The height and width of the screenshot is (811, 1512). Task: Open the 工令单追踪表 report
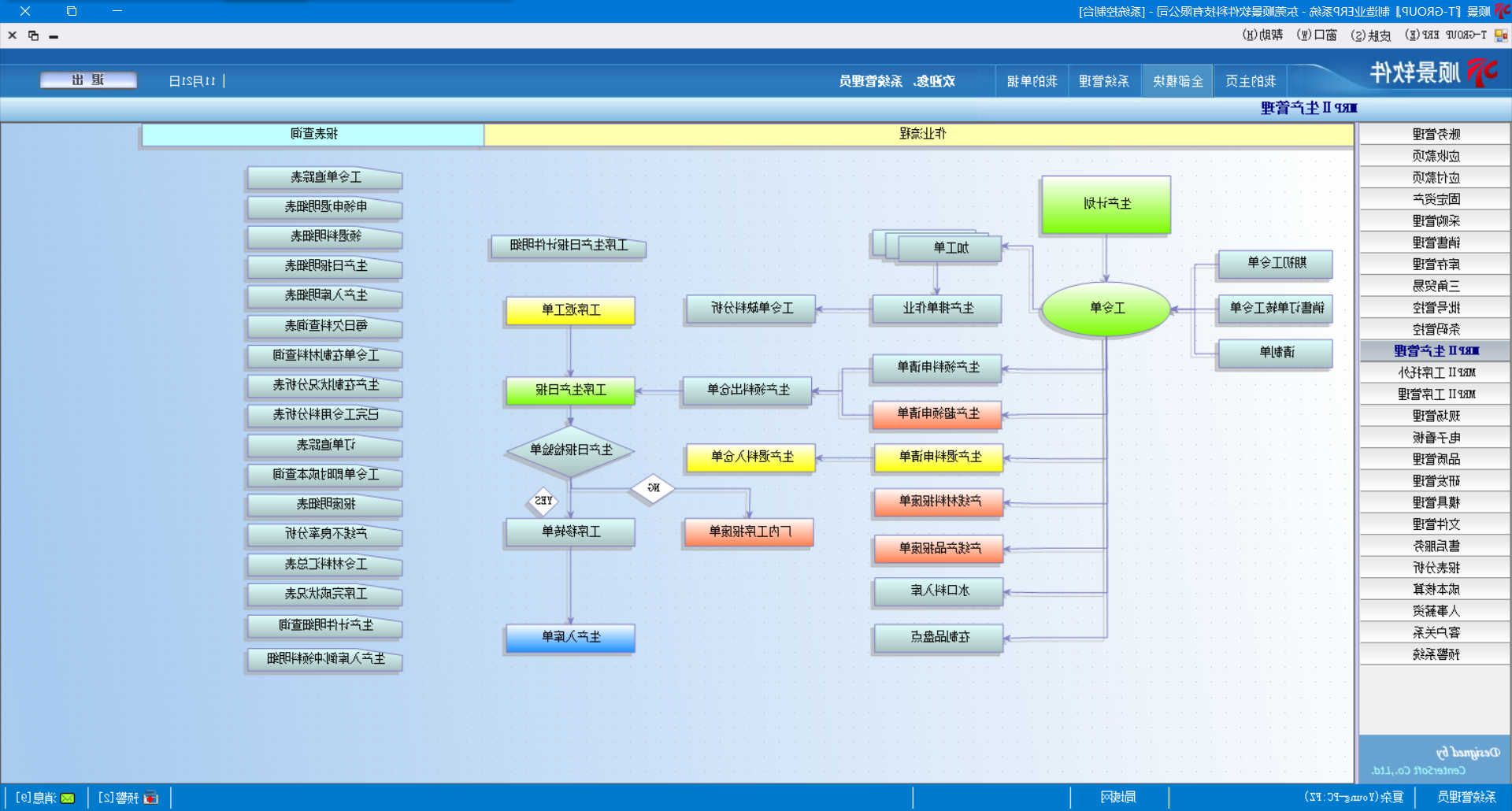click(325, 178)
